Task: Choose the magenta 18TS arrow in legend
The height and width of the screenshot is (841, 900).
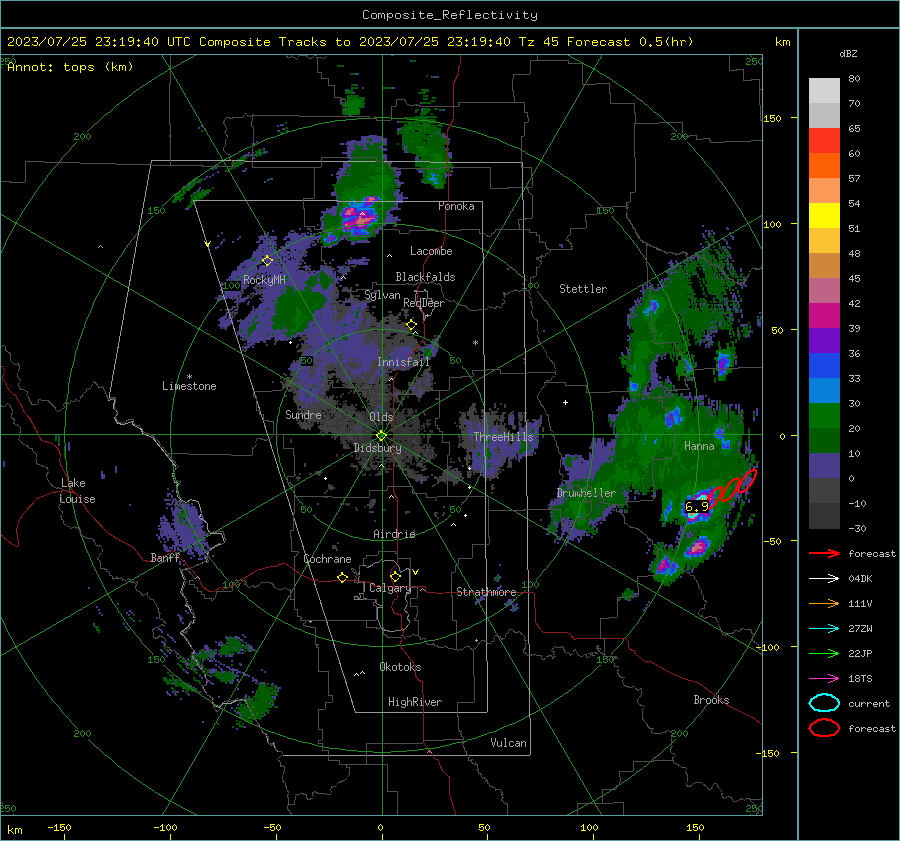Action: (x=824, y=679)
